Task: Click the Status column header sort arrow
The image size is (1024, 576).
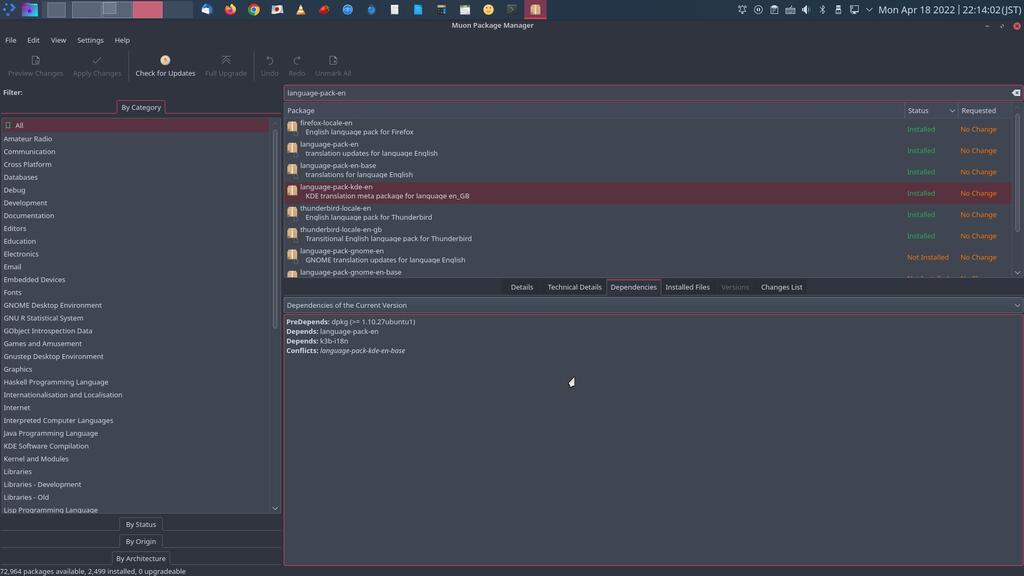Action: 951,111
